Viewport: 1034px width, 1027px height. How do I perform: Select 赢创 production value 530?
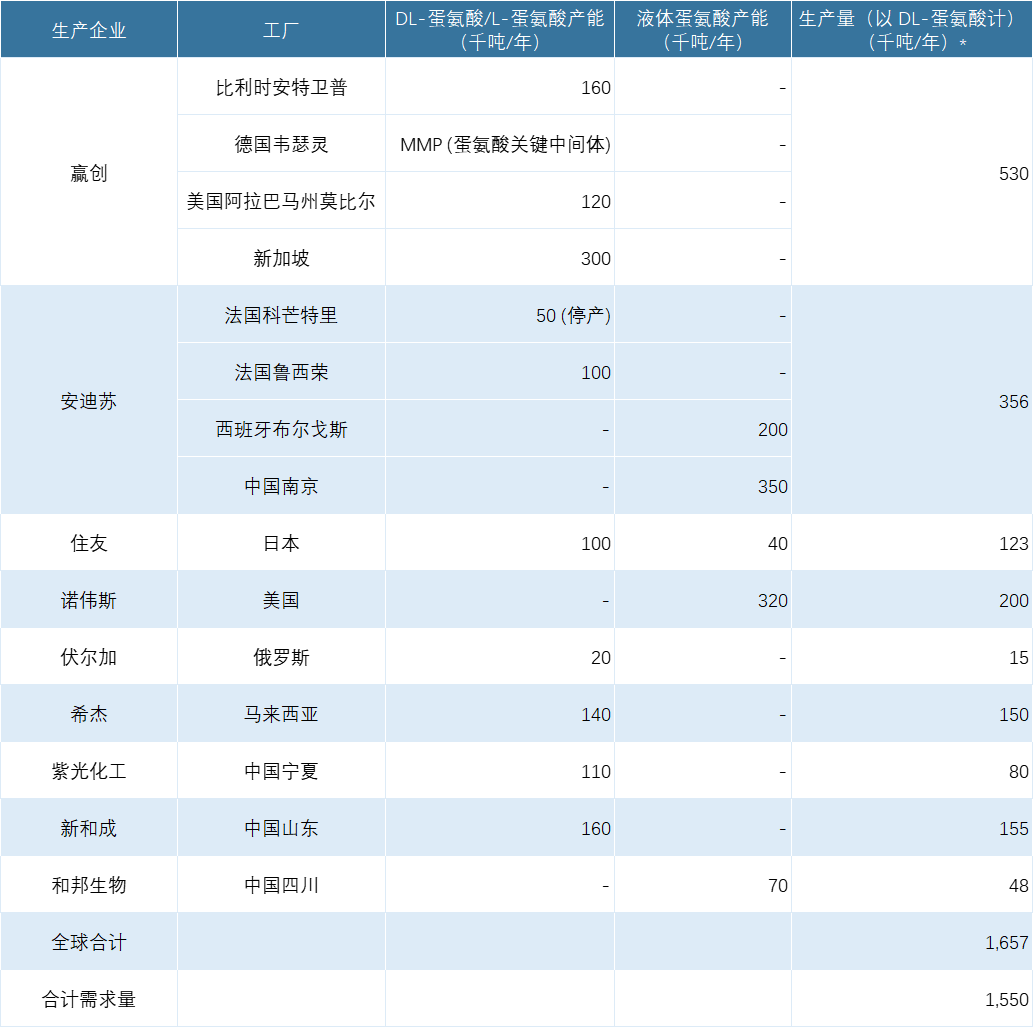[912, 172]
